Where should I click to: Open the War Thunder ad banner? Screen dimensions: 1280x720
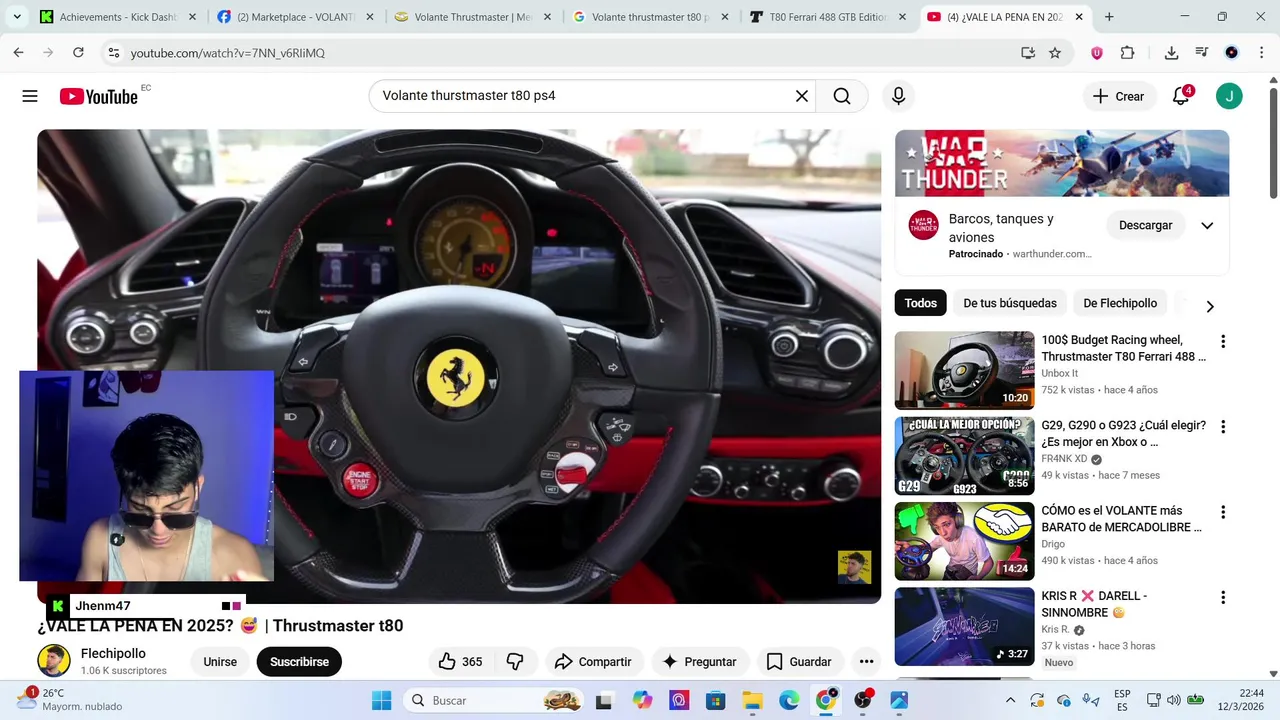tap(1062, 163)
